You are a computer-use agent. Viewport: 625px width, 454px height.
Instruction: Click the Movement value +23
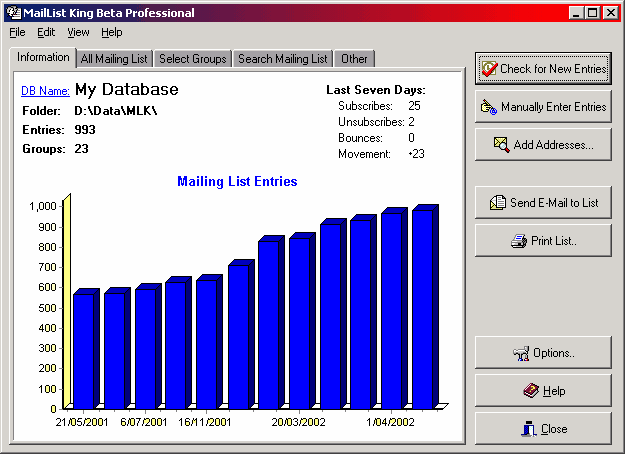417,154
